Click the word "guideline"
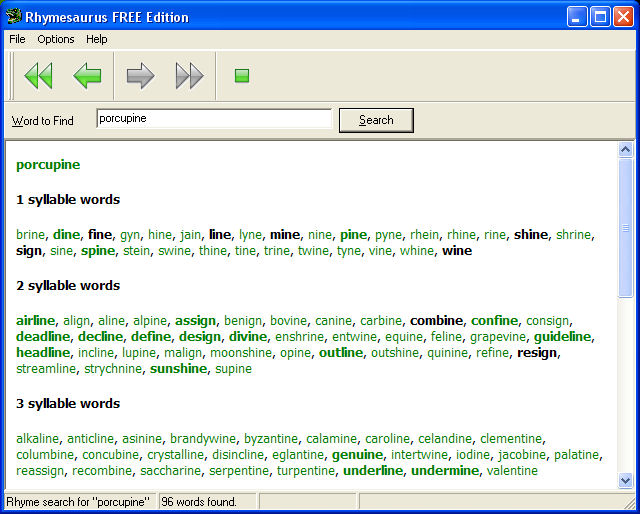 click(562, 337)
